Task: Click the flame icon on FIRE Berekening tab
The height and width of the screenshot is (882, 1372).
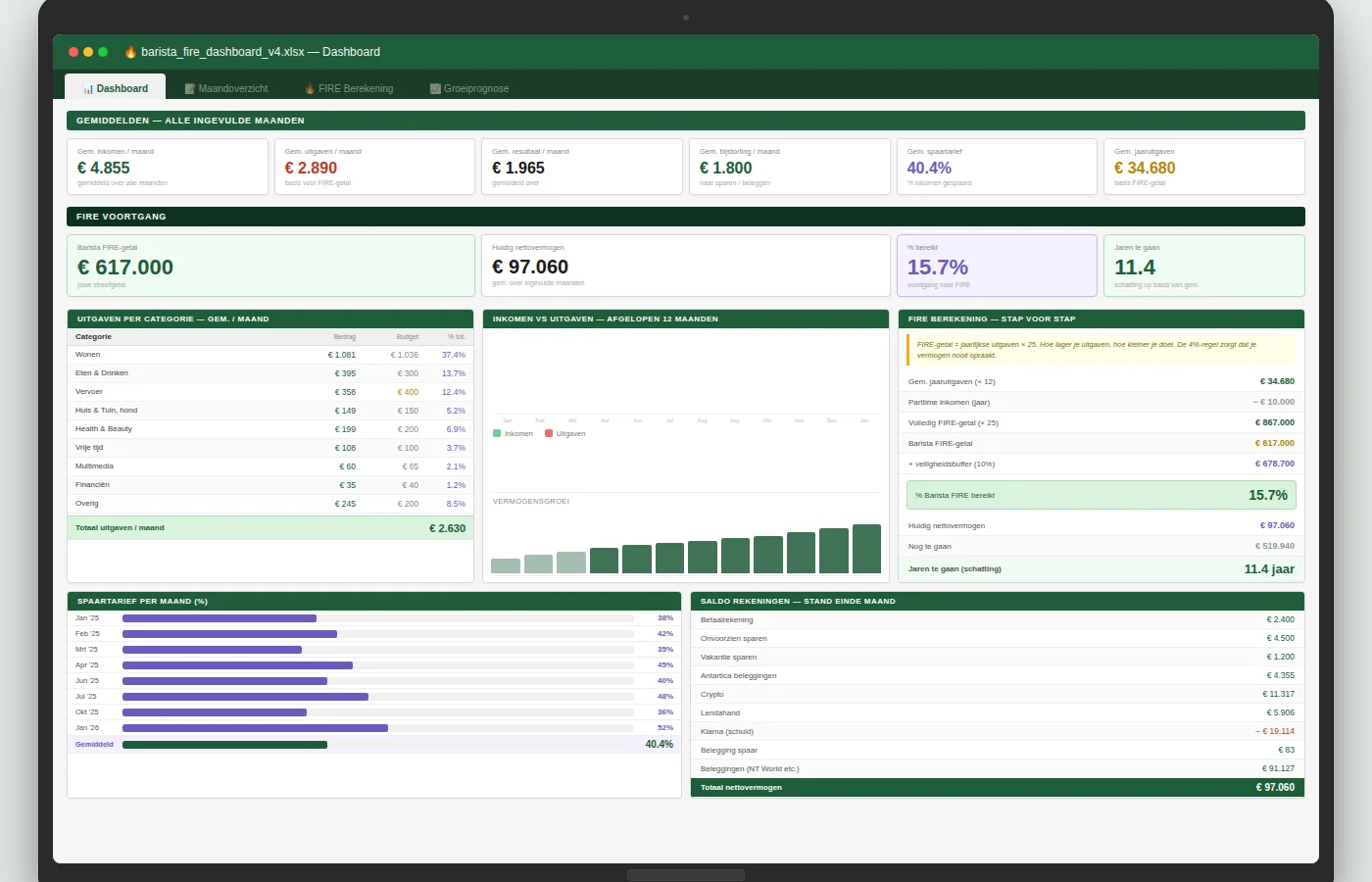Action: click(x=310, y=89)
